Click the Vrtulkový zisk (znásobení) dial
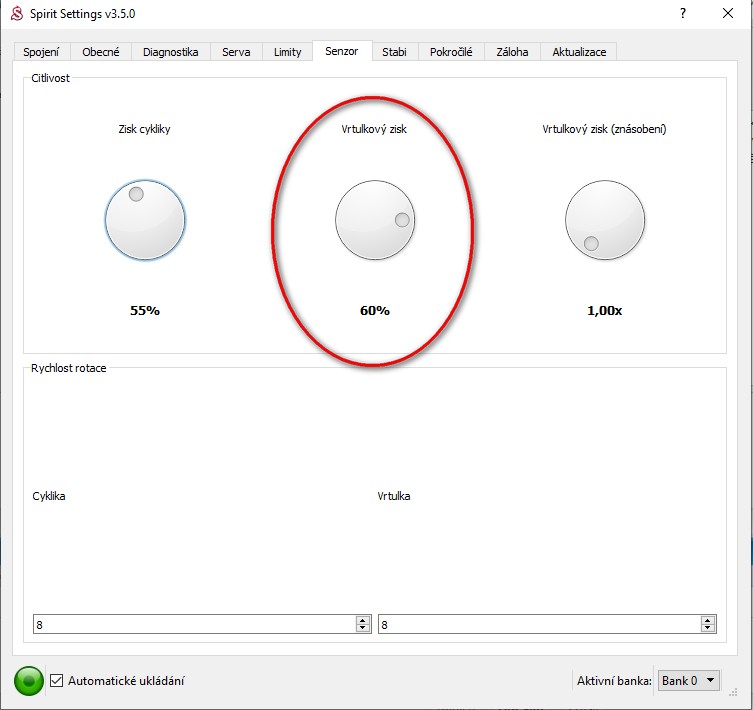This screenshot has width=753, height=710. [x=605, y=220]
